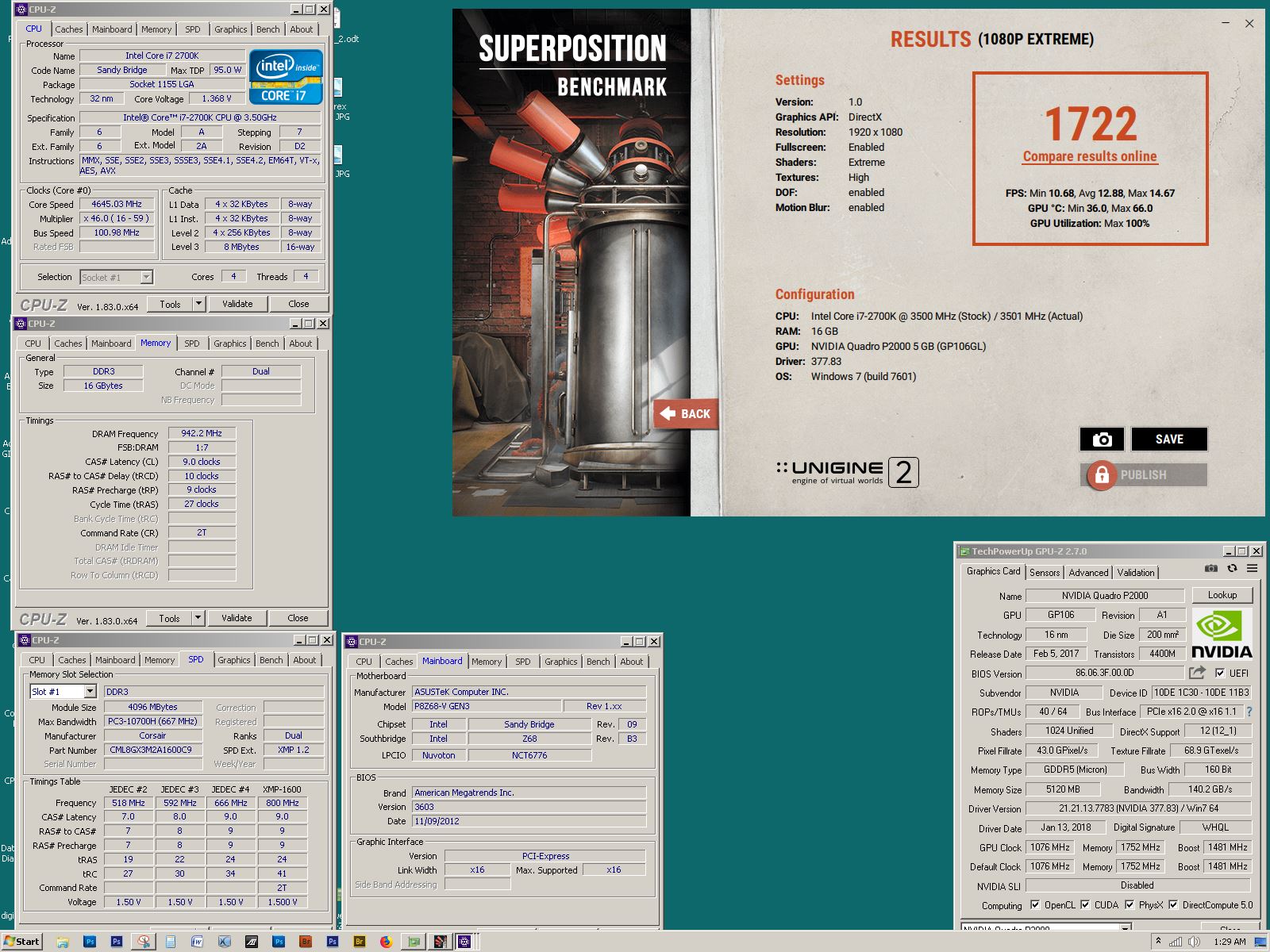
Task: Show hidden tray icons arrow
Action: coord(1158,942)
